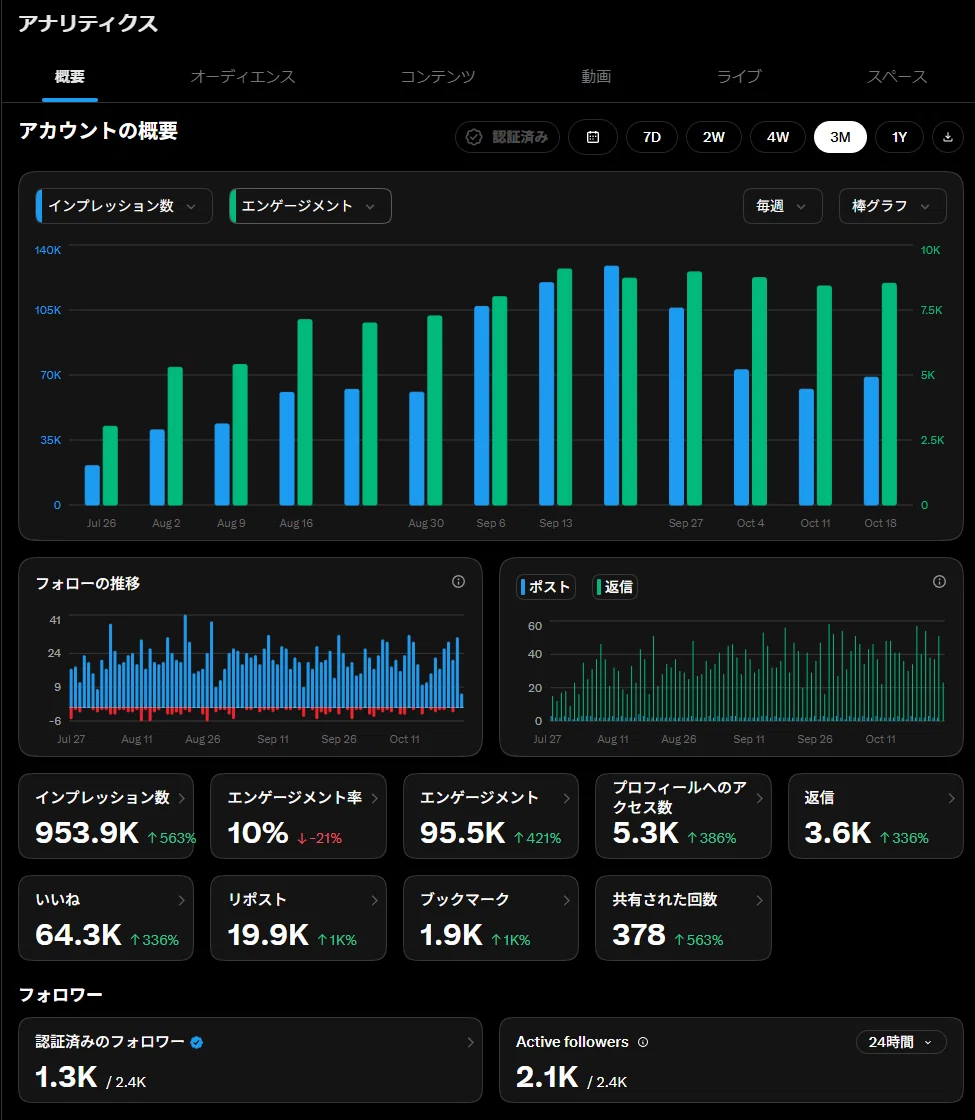
Task: Click the info icon on フォローの推移 card
Action: point(459,582)
